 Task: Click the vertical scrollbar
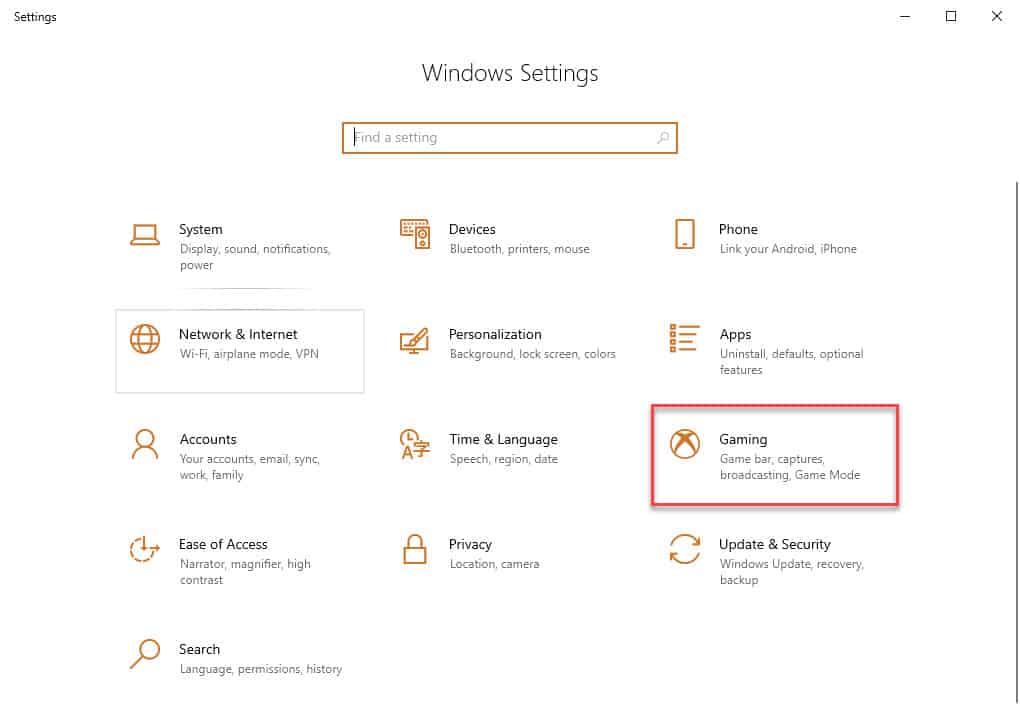(x=1017, y=442)
